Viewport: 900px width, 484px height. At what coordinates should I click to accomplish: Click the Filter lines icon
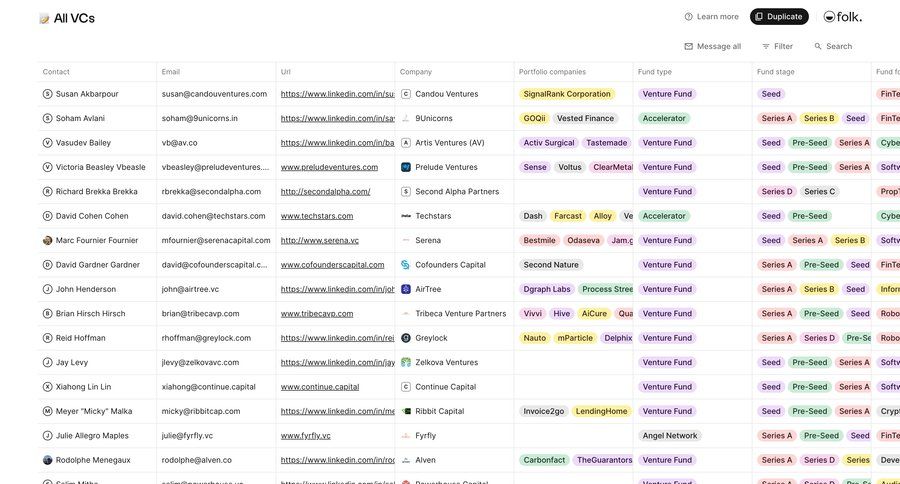pyautogui.click(x=766, y=46)
